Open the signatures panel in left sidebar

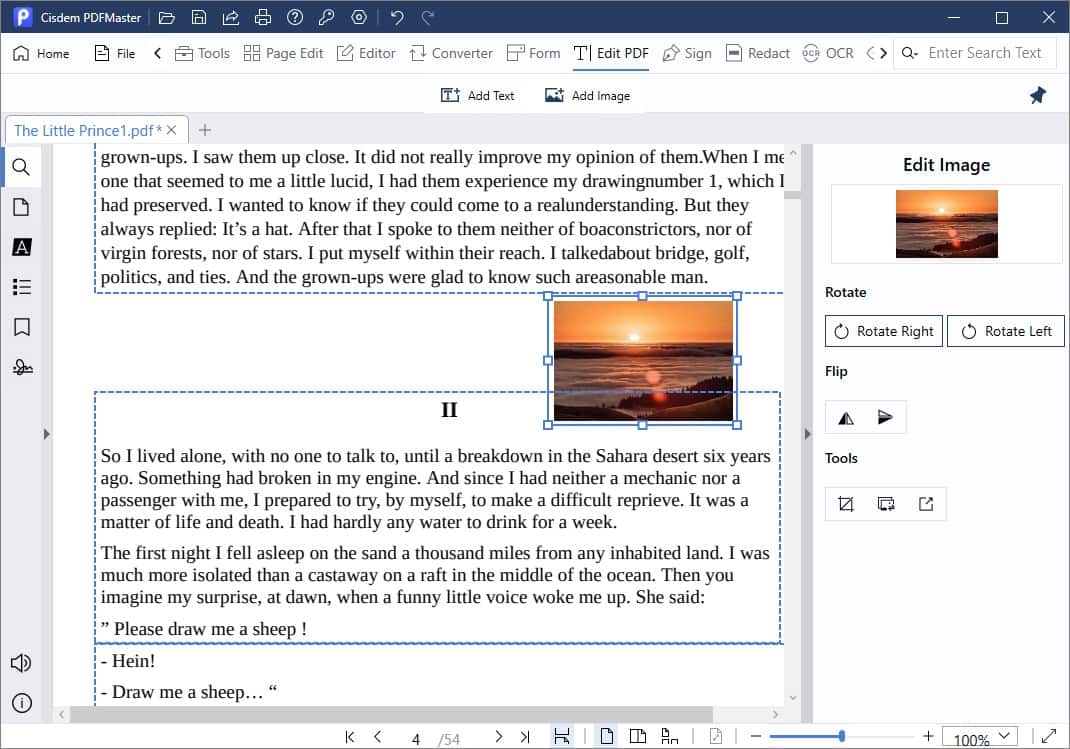[x=21, y=367]
